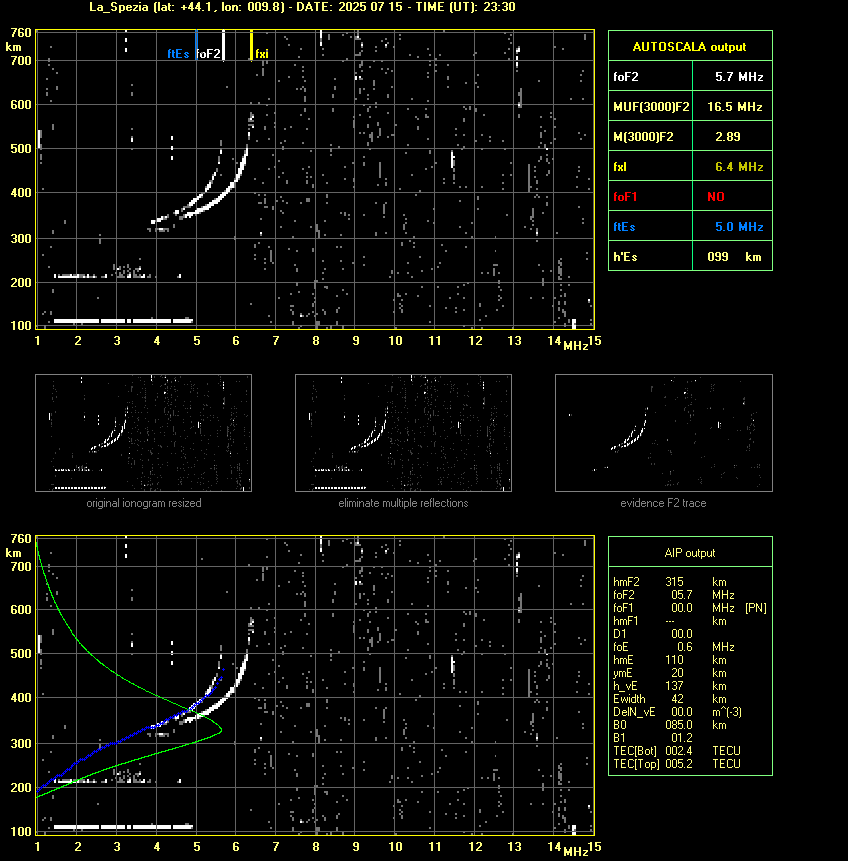Select the M(3000)F2 value 2.89
The height and width of the screenshot is (861, 848).
point(727,137)
